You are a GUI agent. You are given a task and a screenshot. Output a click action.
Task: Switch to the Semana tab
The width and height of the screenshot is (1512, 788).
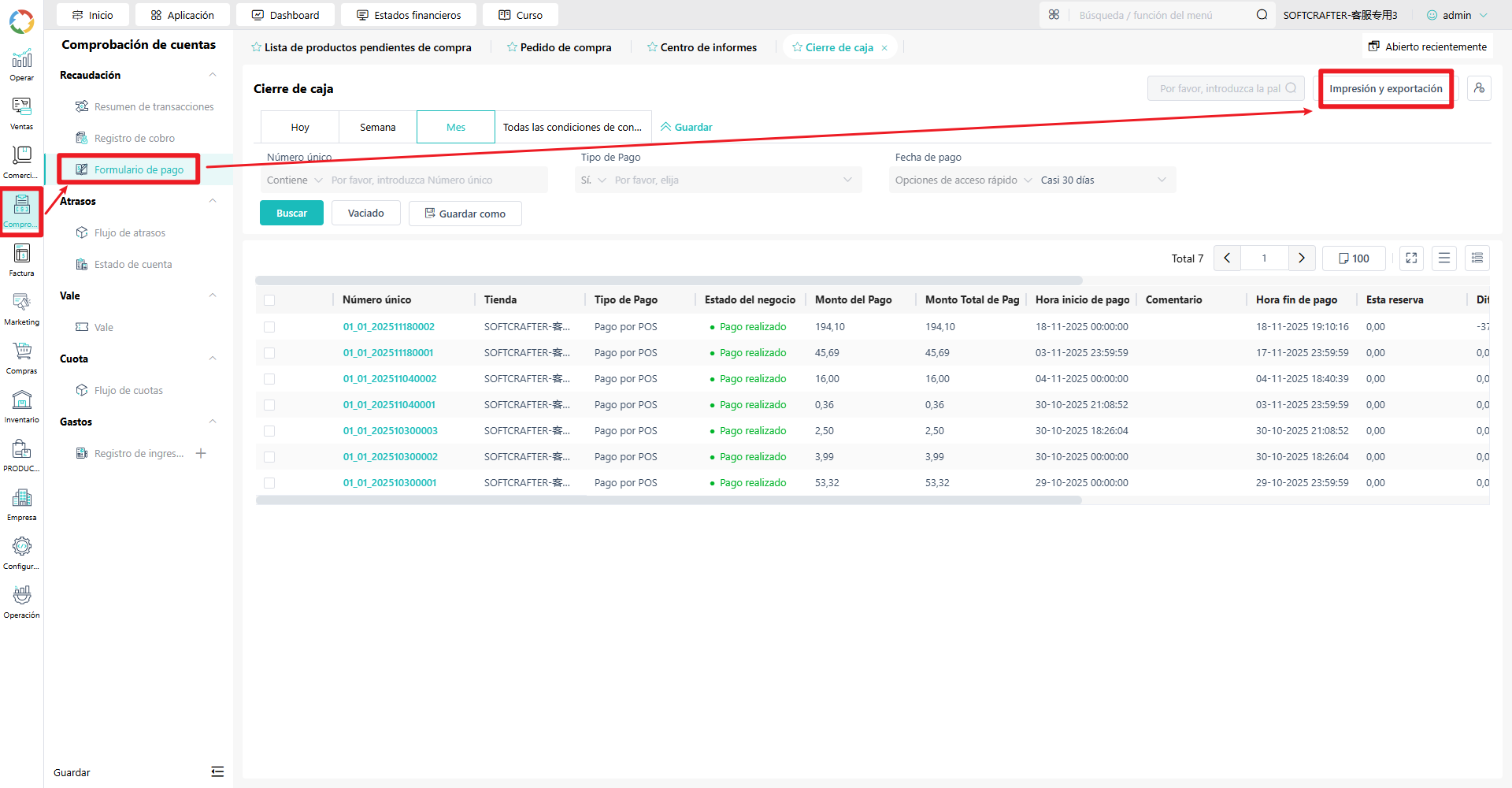point(378,127)
